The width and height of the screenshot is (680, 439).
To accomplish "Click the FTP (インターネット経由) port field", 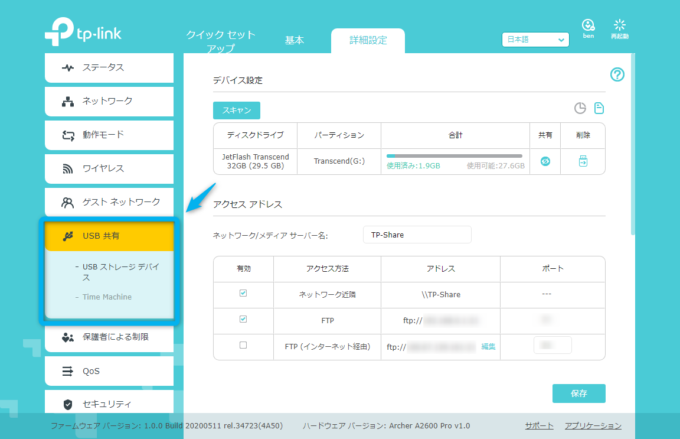I will [x=552, y=345].
